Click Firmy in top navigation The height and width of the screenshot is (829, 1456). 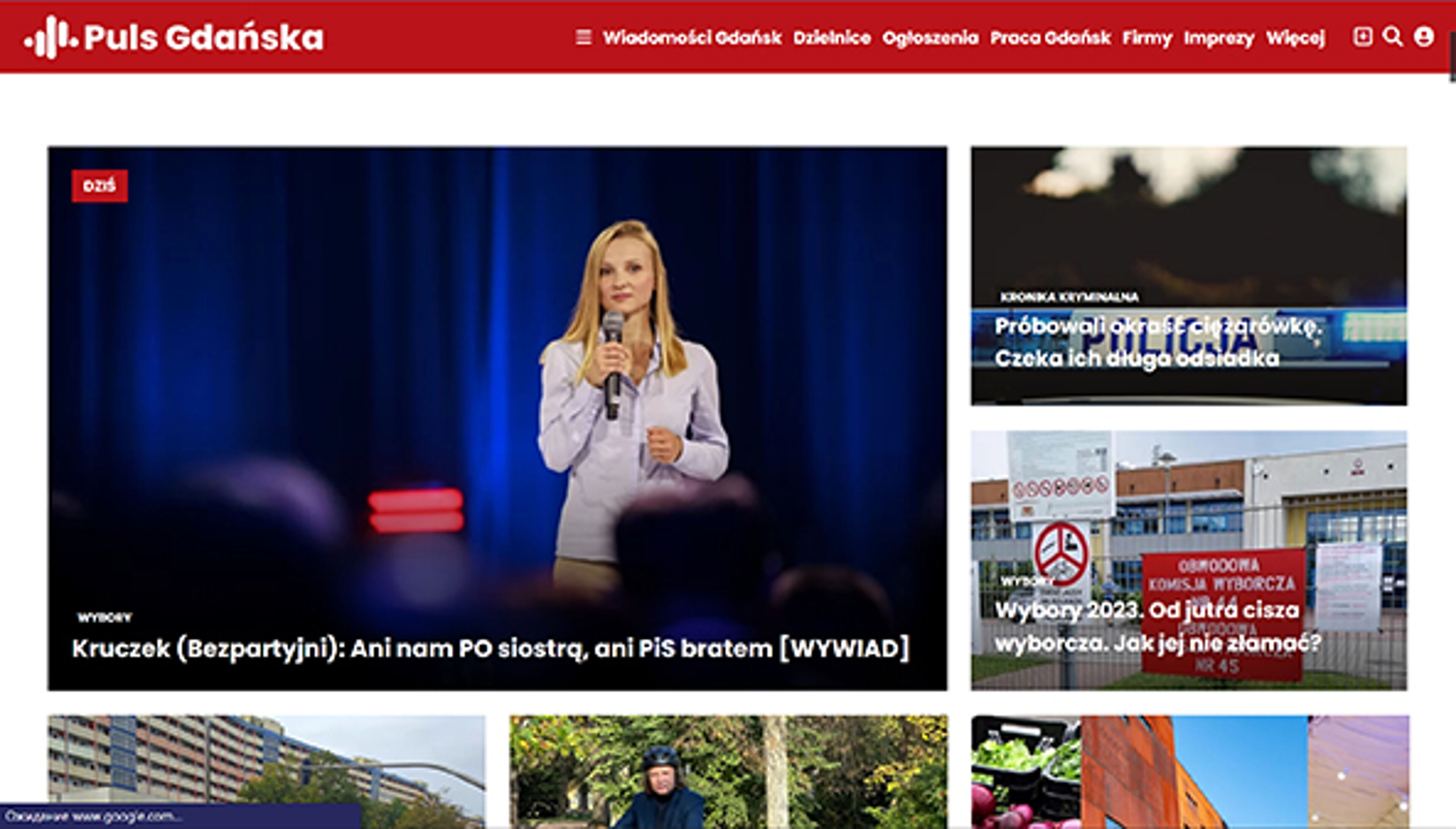(x=1147, y=38)
